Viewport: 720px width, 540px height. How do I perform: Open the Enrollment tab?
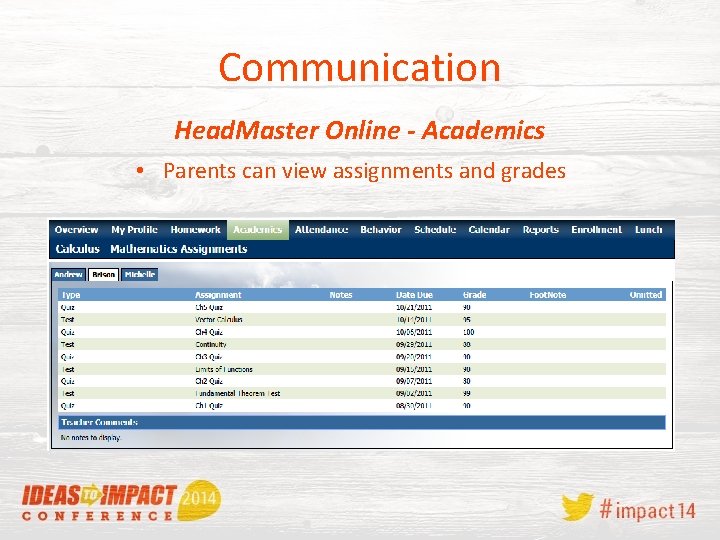[x=596, y=230]
